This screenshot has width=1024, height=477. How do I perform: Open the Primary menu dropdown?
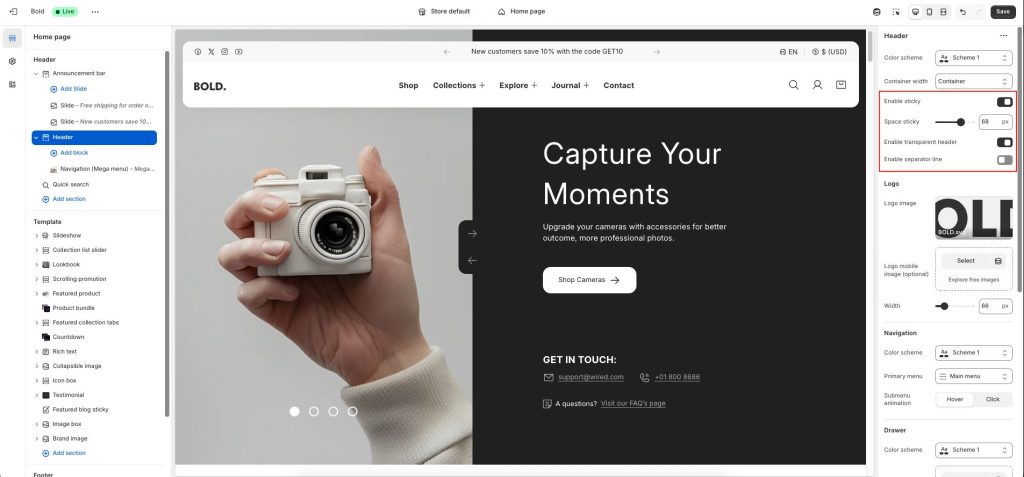coord(974,376)
